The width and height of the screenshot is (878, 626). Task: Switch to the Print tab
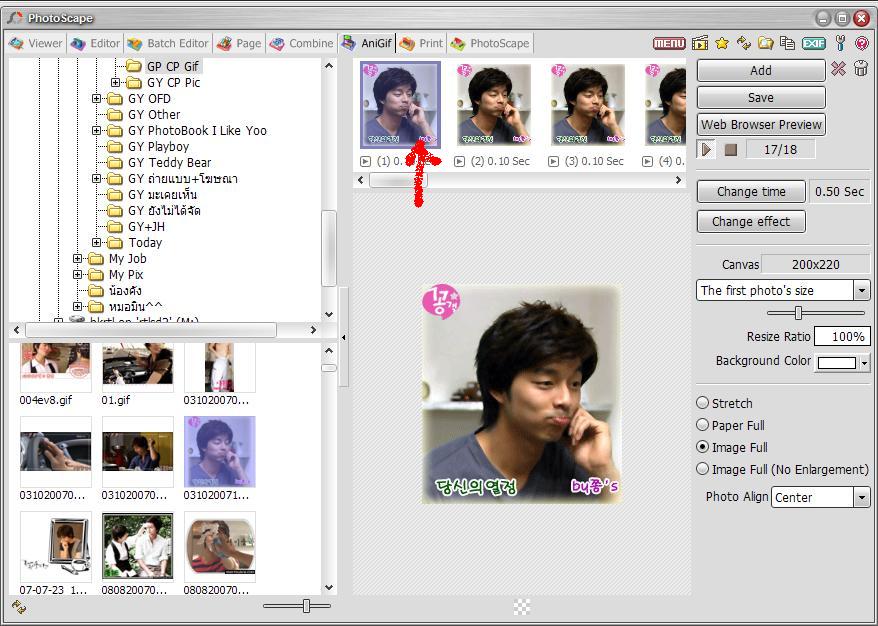pos(421,43)
